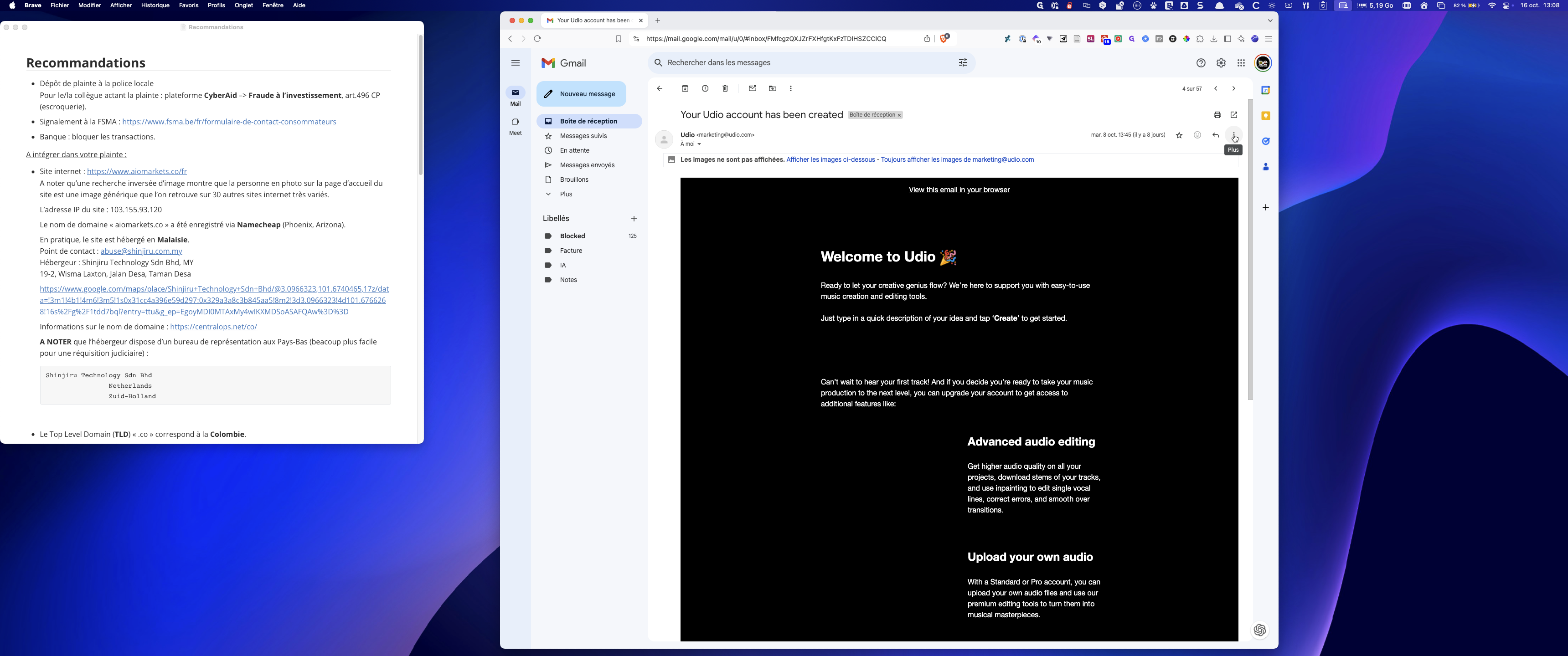Create a new label with the Libellés plus

tap(634, 219)
